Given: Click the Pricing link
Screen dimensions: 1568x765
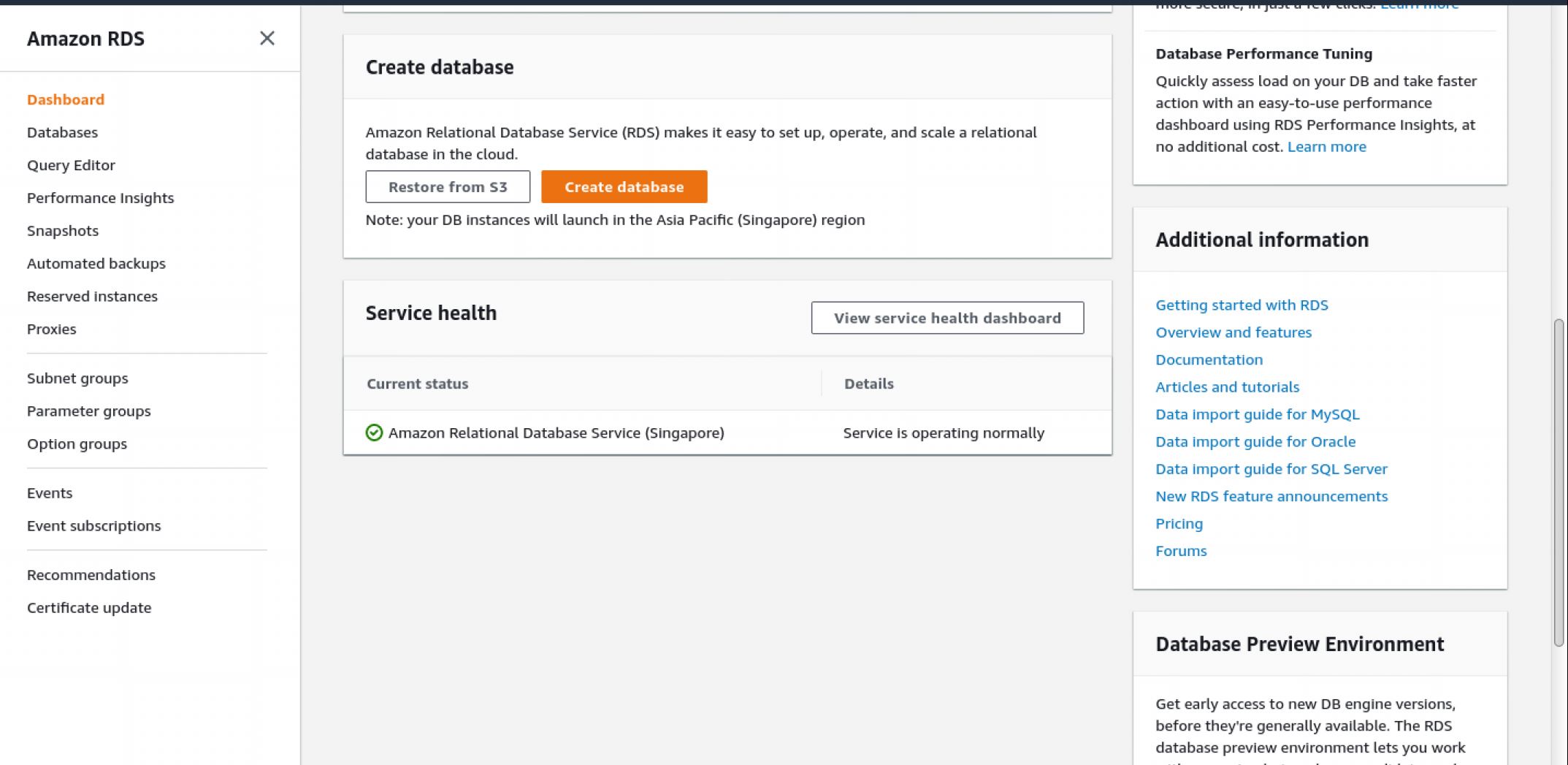Looking at the screenshot, I should tap(1178, 524).
